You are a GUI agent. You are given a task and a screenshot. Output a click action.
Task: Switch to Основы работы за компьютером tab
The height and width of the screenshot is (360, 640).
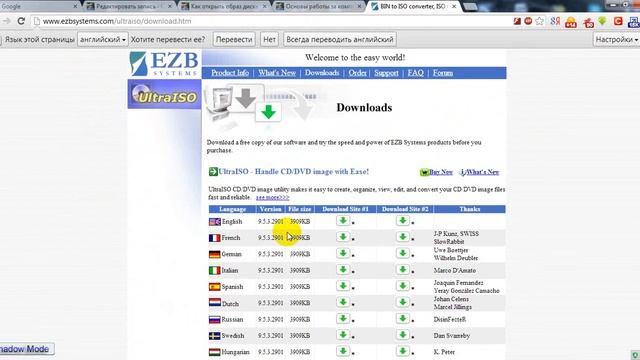pos(319,7)
